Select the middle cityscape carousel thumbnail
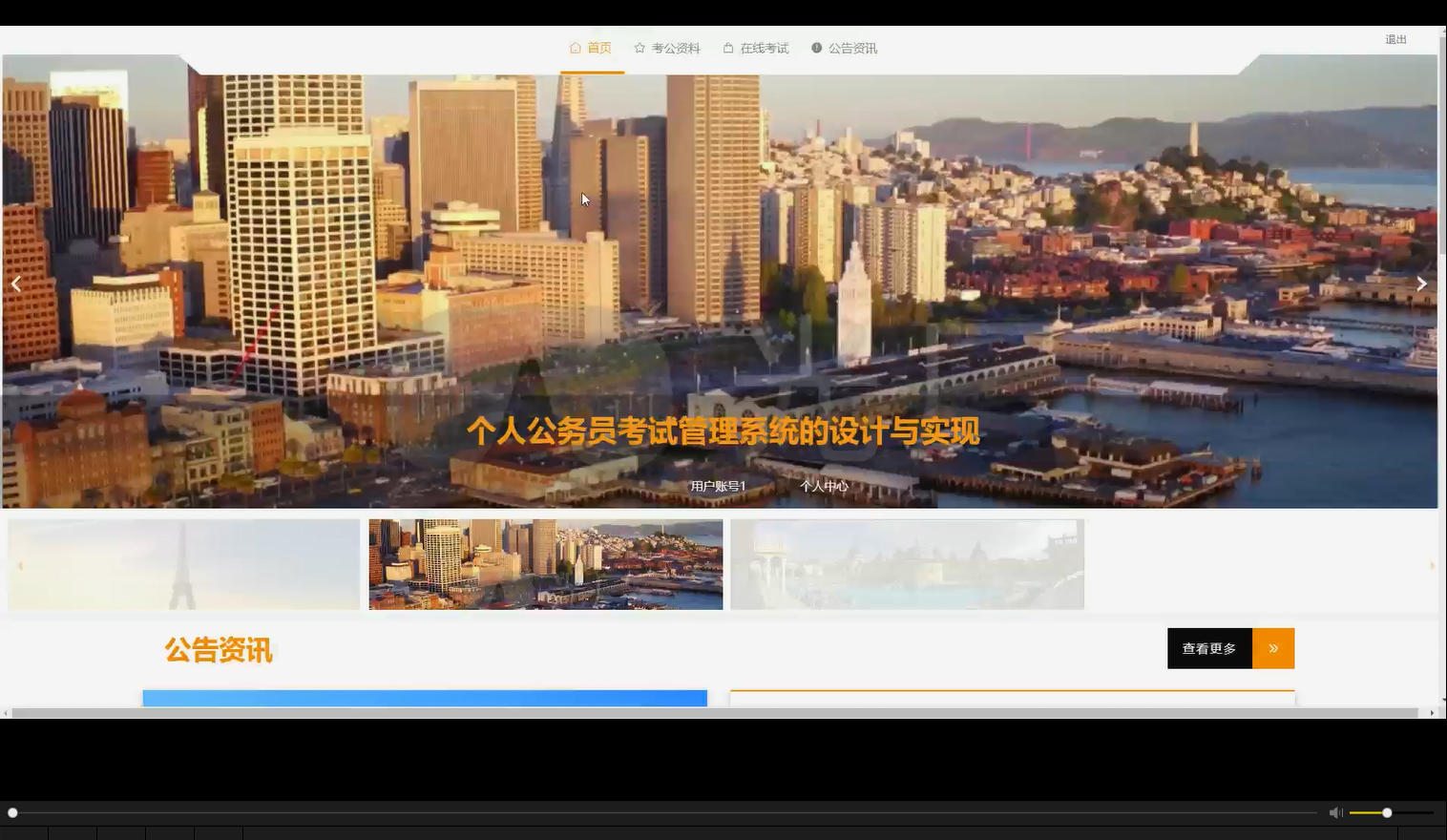 coord(545,564)
